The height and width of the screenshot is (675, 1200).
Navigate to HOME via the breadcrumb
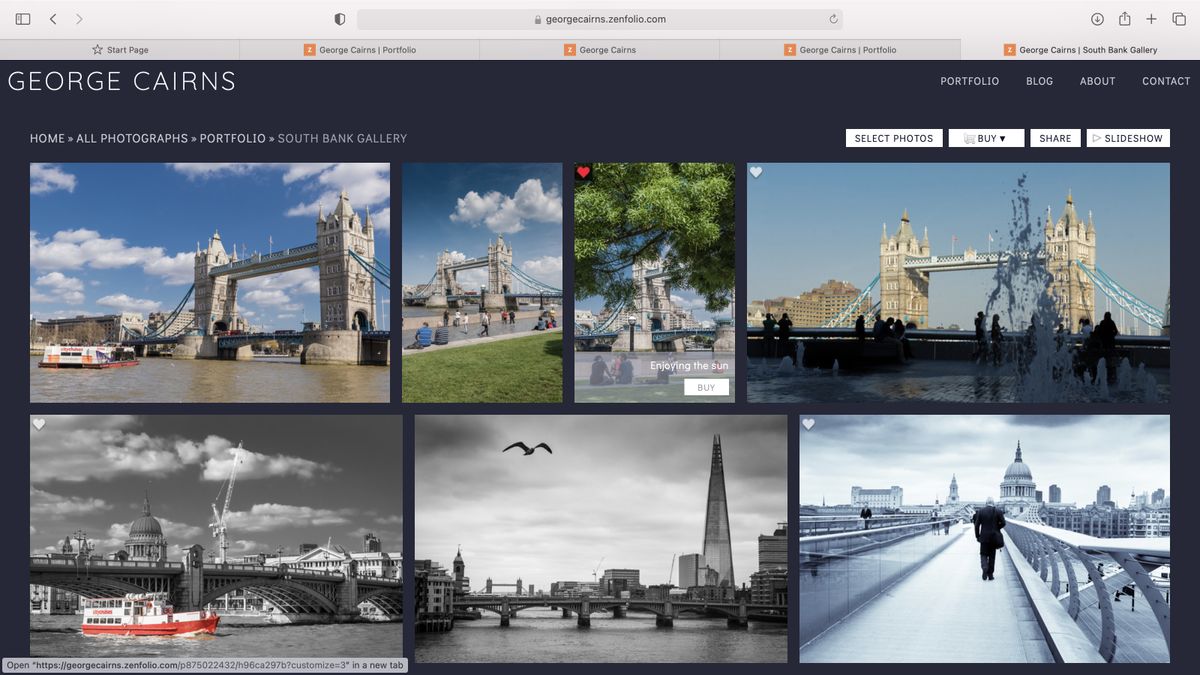[47, 138]
